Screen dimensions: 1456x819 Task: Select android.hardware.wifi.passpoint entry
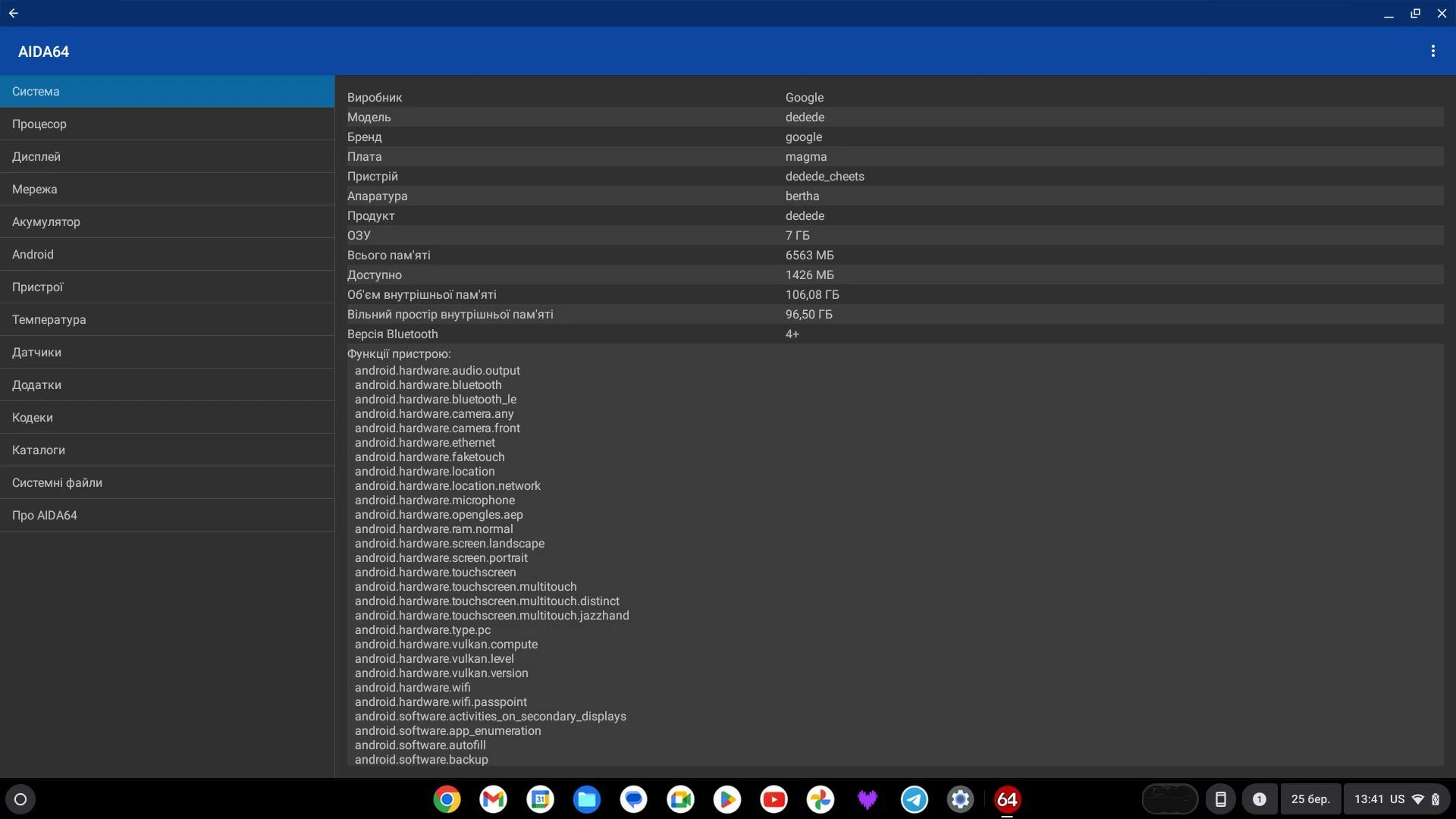(441, 701)
